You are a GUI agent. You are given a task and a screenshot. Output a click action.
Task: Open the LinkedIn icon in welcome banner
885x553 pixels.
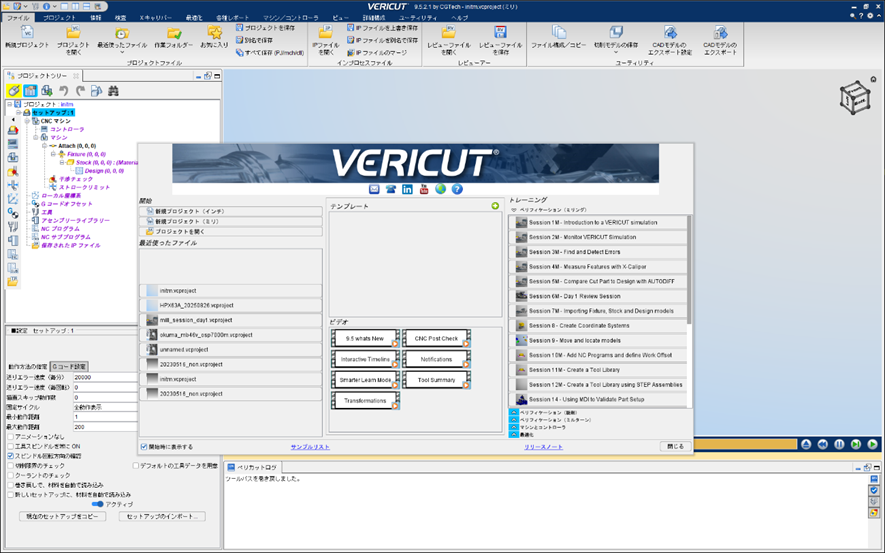407,189
